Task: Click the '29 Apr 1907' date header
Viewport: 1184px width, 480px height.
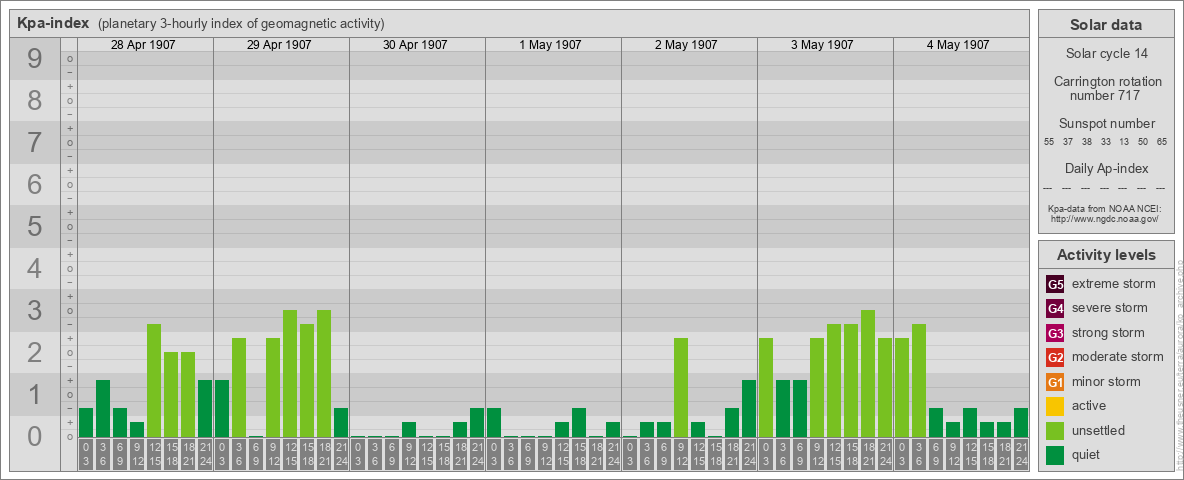Action: pos(279,45)
